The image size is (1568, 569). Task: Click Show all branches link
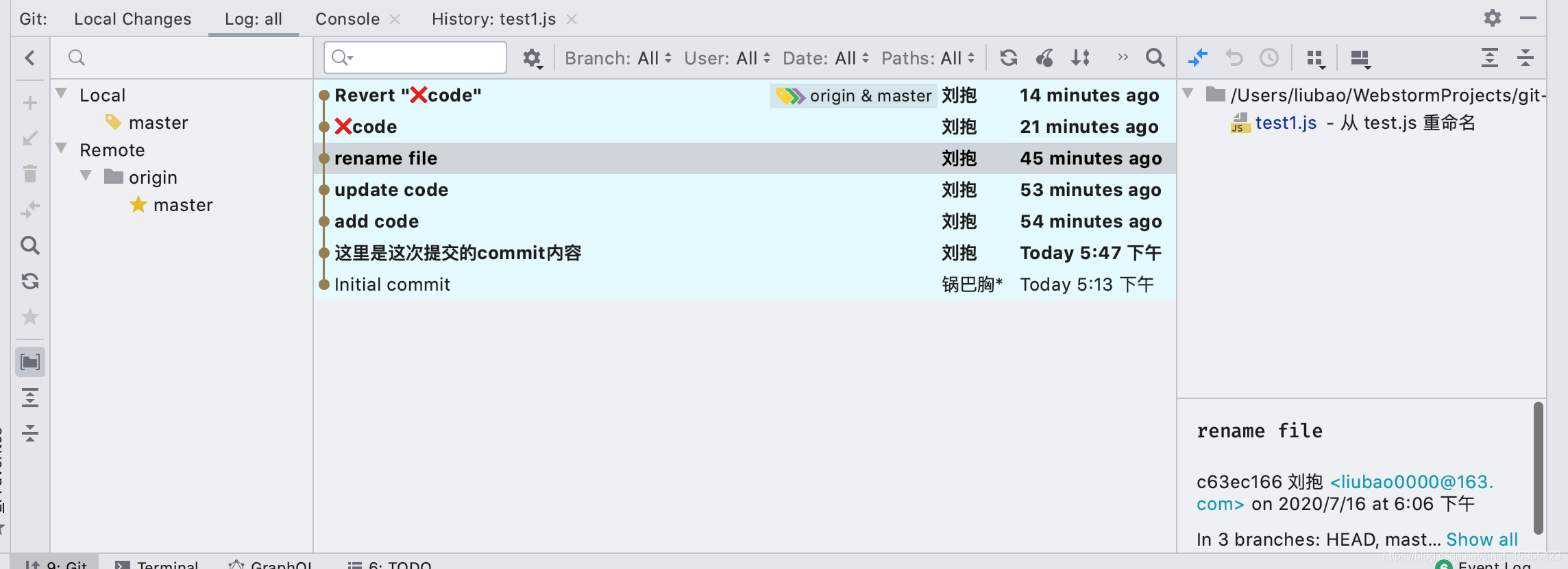[x=1482, y=540]
